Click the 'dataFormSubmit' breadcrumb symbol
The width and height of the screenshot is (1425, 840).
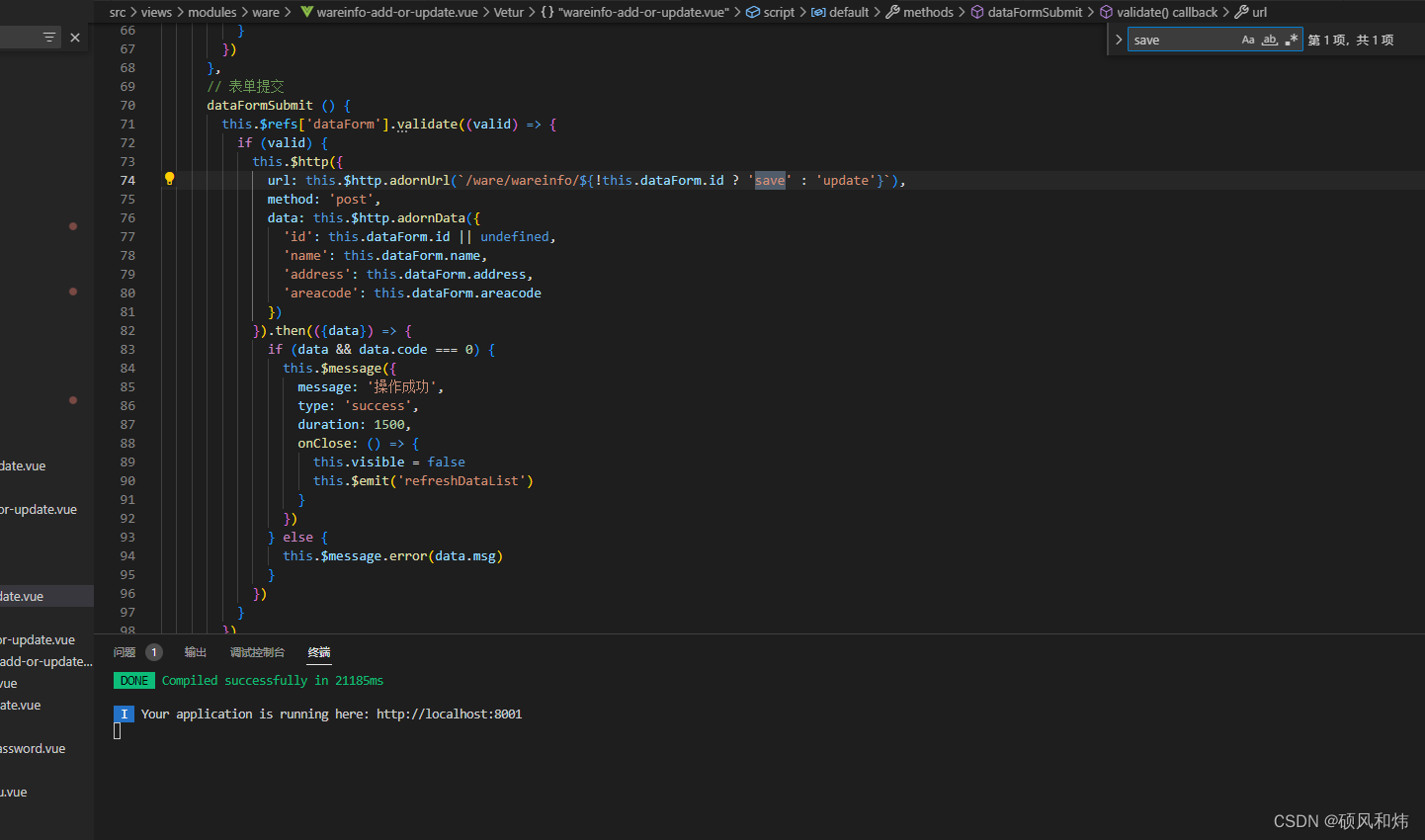[x=1027, y=12]
